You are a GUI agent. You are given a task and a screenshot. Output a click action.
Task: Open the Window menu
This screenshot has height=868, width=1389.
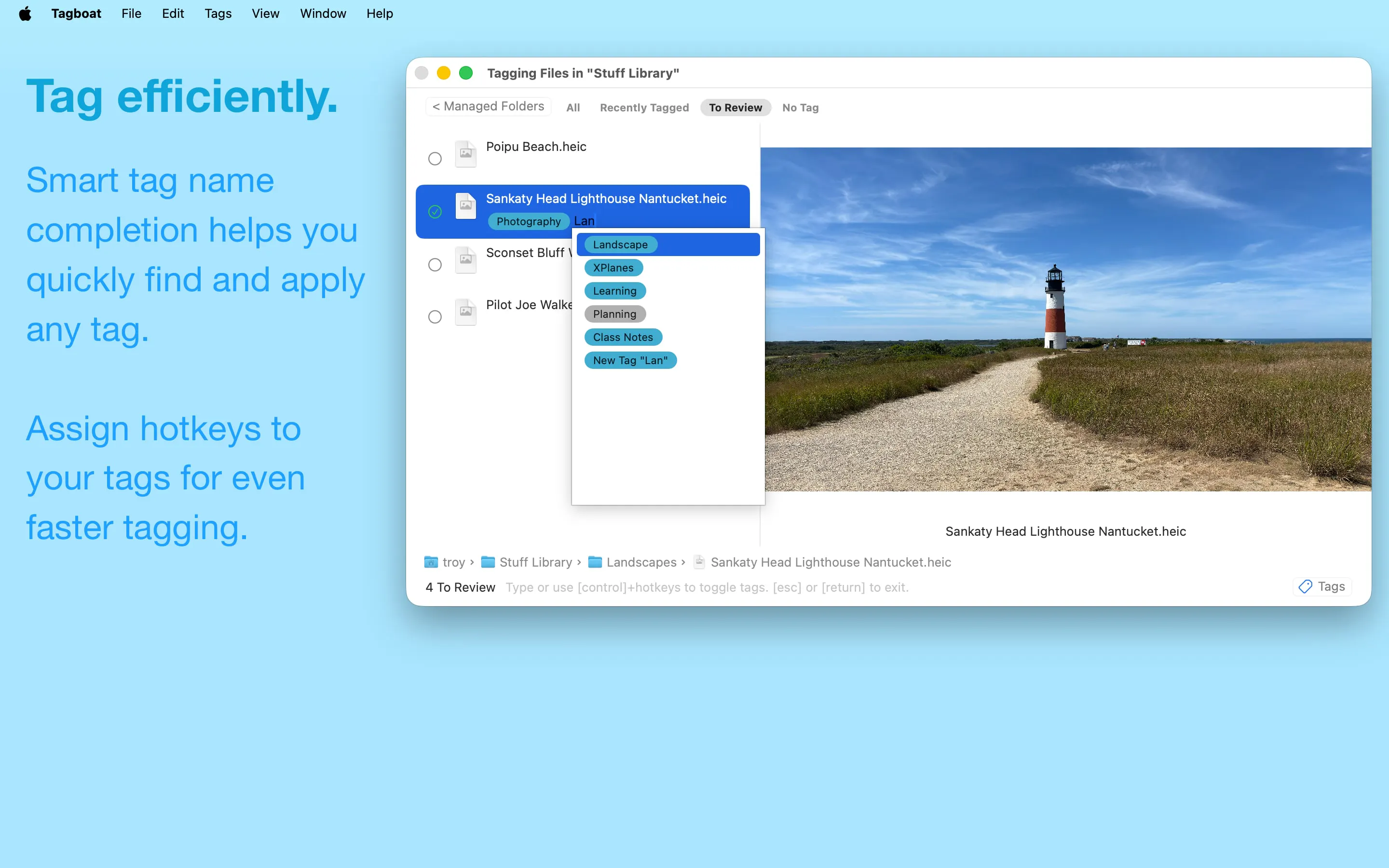(323, 14)
